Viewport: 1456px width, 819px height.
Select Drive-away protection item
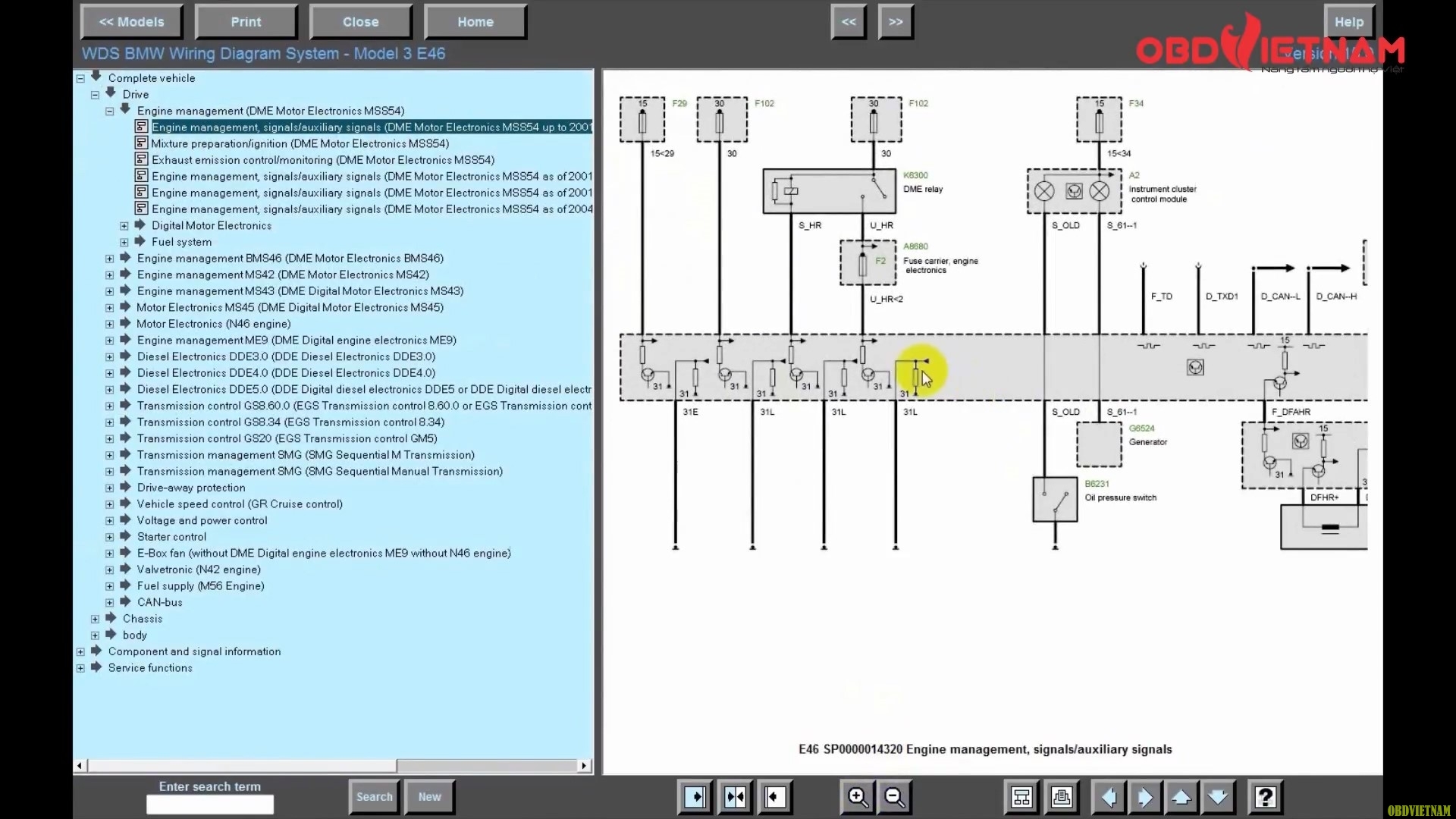[191, 488]
